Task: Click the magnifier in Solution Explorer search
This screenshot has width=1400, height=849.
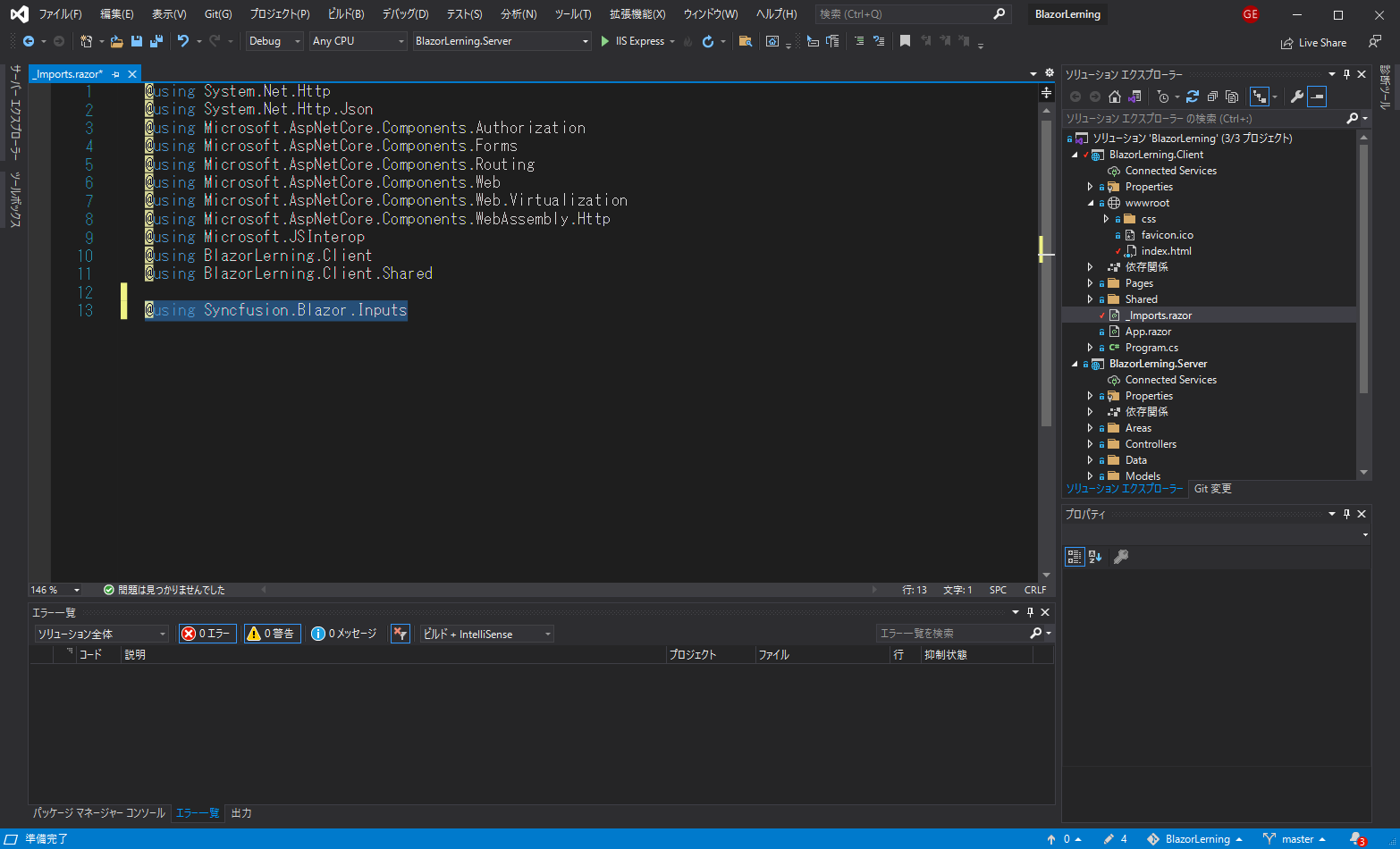Action: 1353,118
